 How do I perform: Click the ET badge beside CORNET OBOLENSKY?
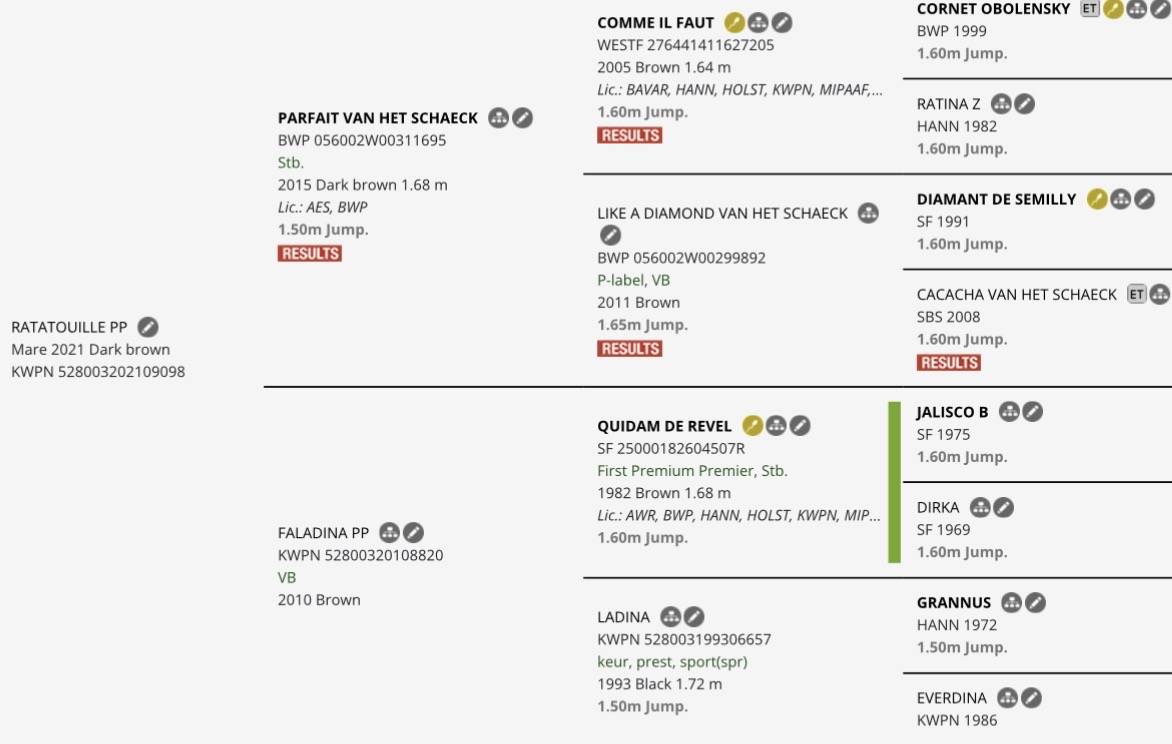click(x=1089, y=9)
